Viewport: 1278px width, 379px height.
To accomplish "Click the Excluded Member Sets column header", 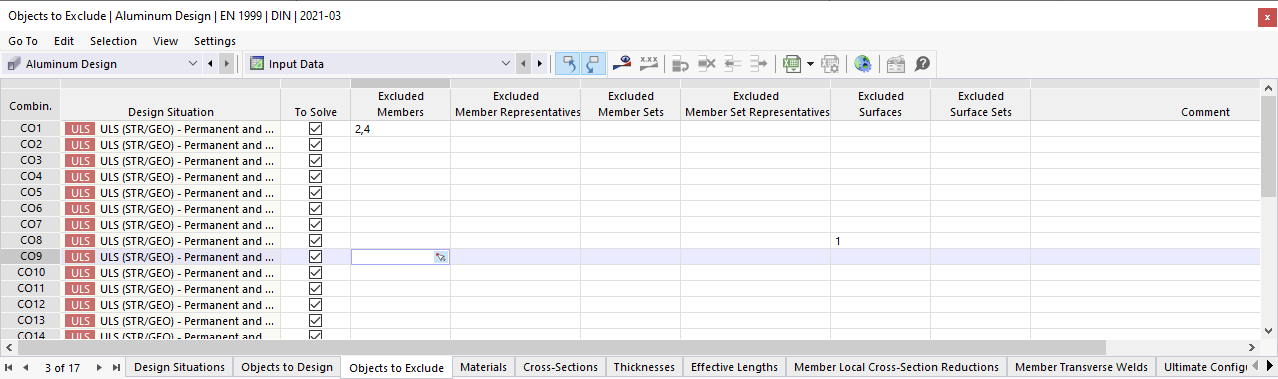I will 630,104.
